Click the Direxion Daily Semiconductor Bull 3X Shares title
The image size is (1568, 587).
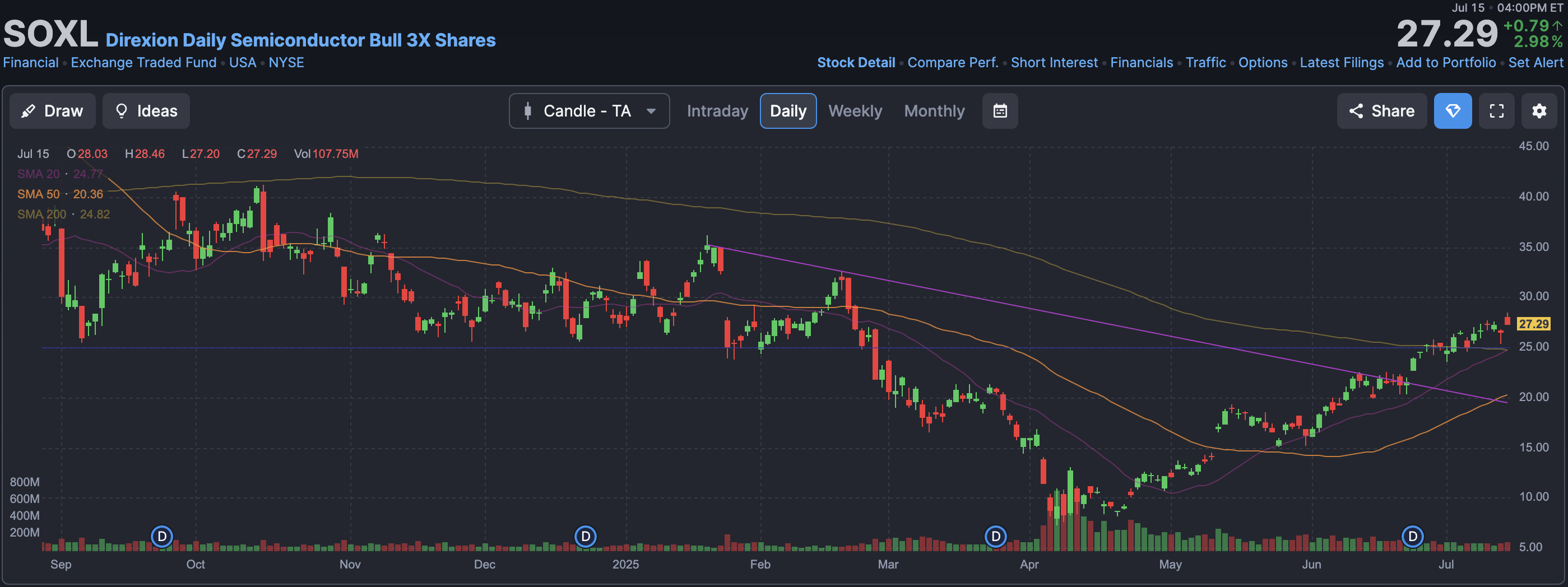[x=301, y=40]
